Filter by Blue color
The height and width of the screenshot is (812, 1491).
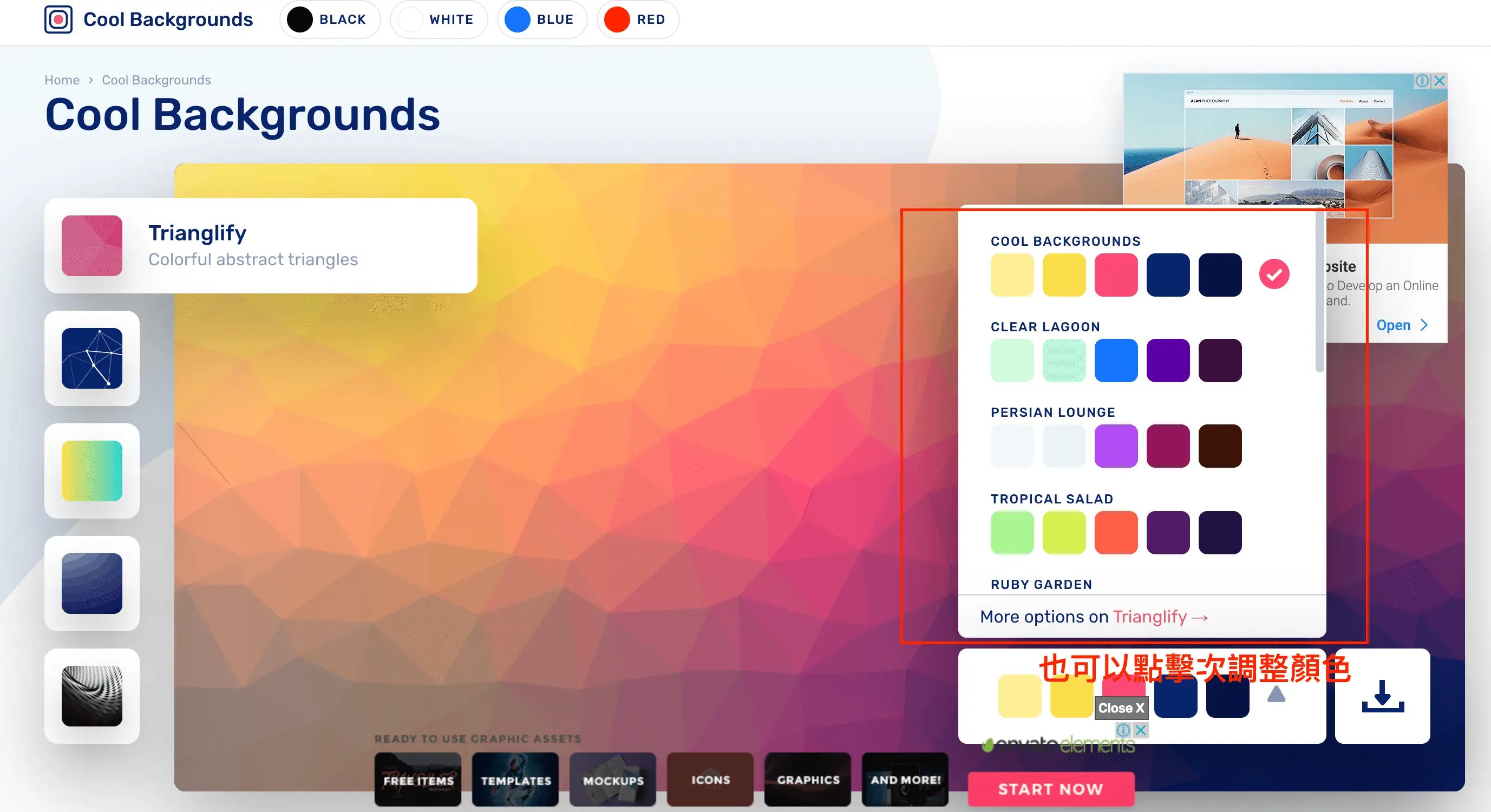click(542, 19)
